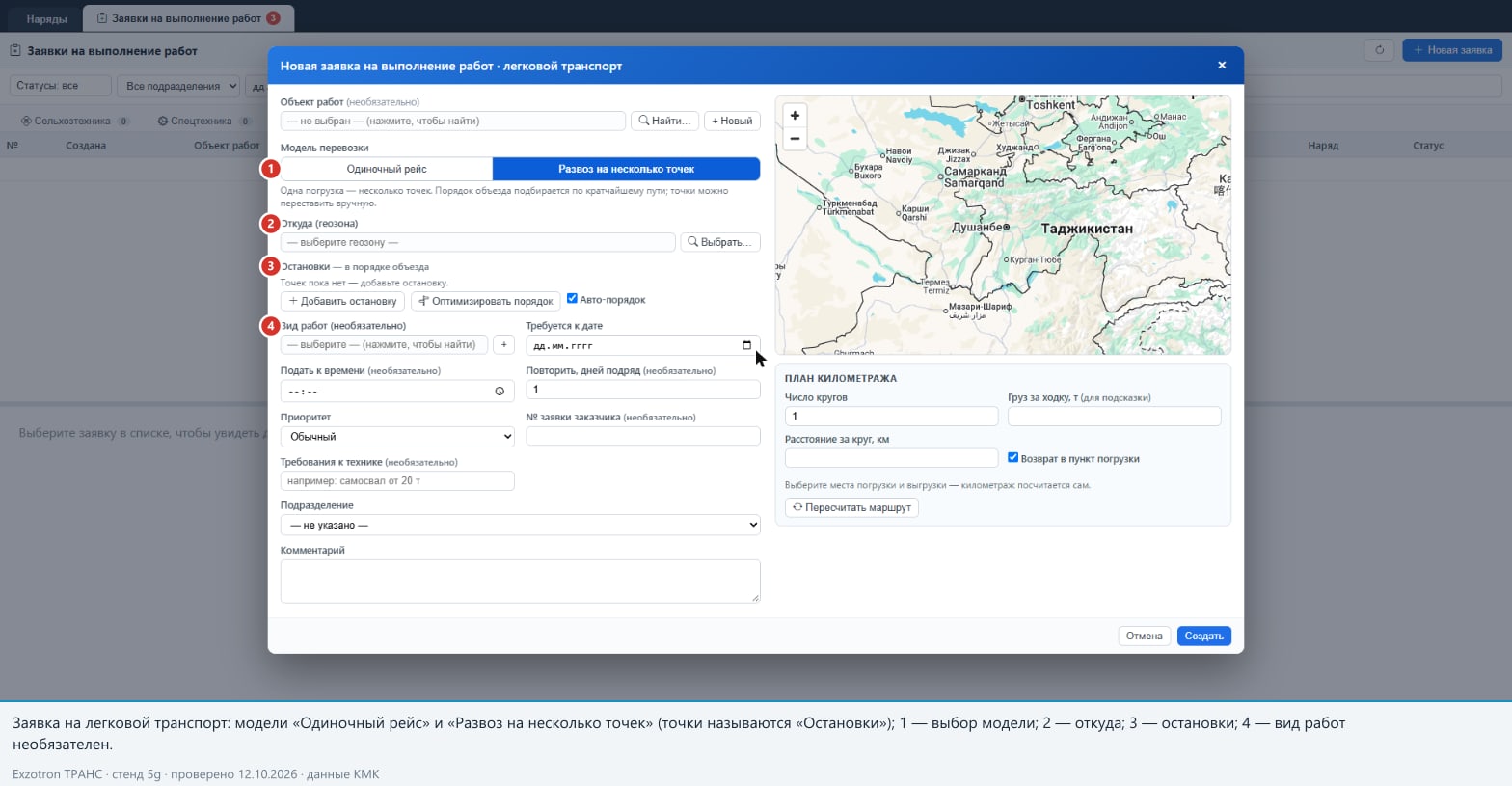Click Повторить, дней подряд field

643,390
